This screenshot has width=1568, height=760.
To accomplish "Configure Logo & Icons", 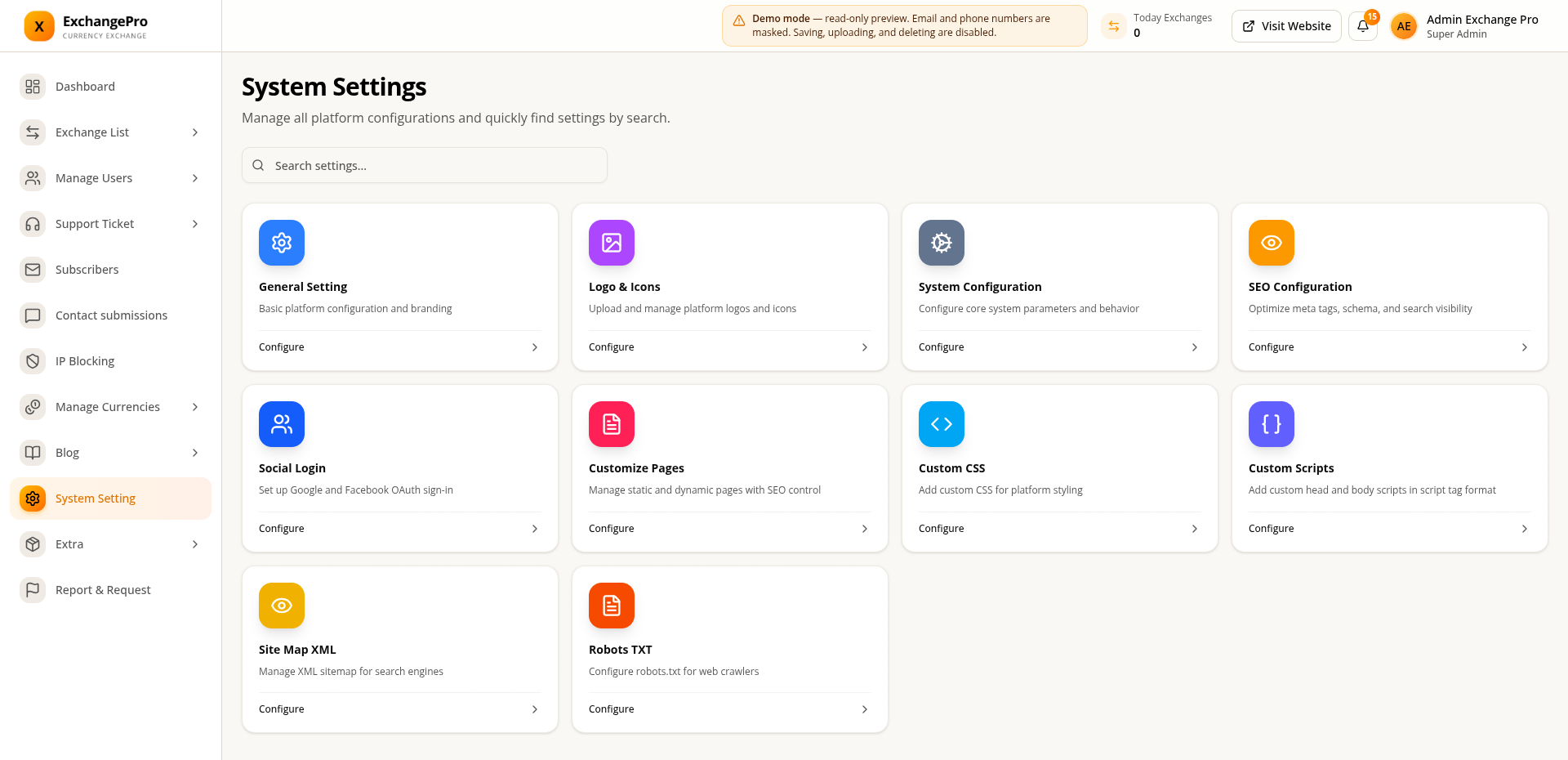I will coord(729,347).
